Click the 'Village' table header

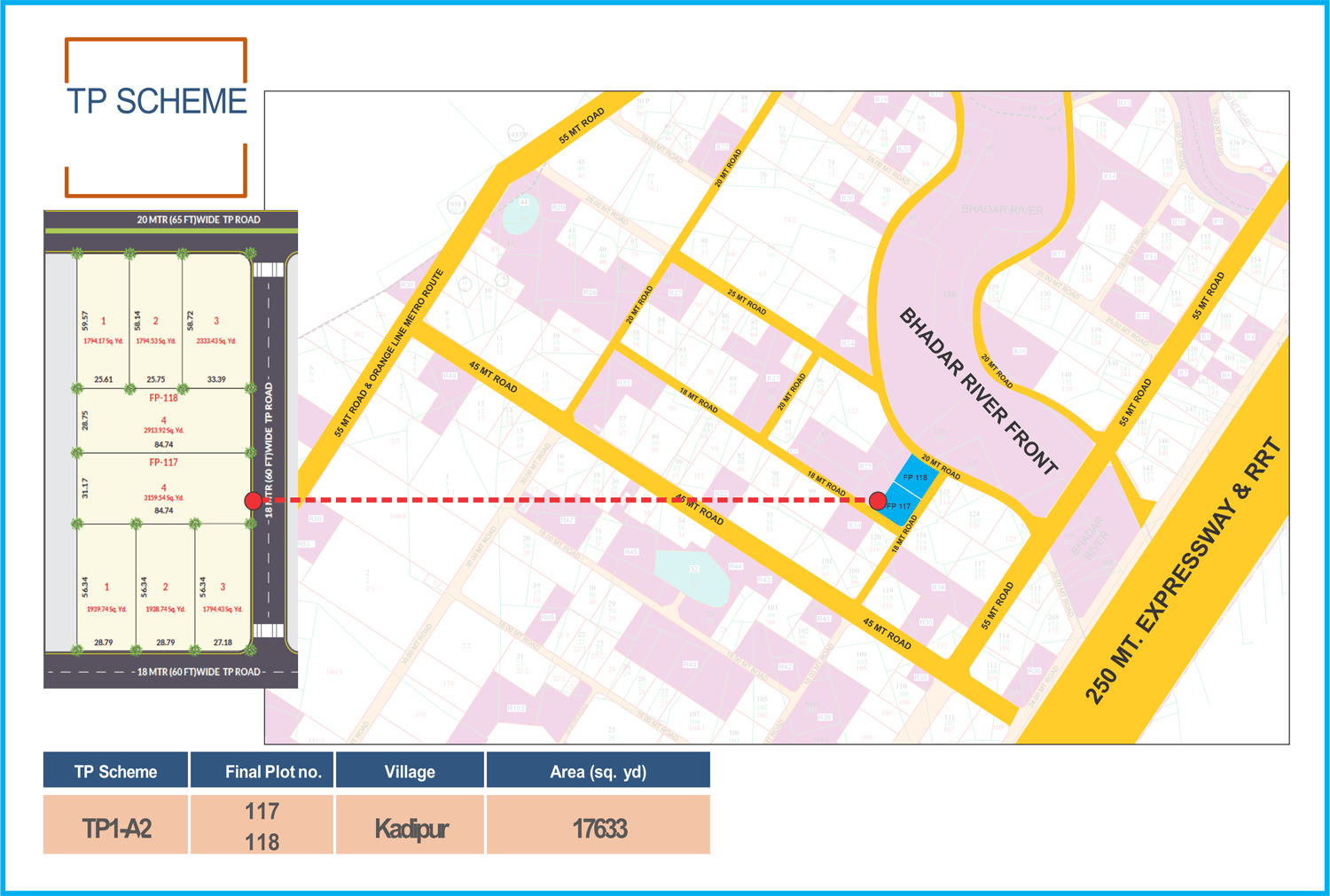(x=410, y=771)
